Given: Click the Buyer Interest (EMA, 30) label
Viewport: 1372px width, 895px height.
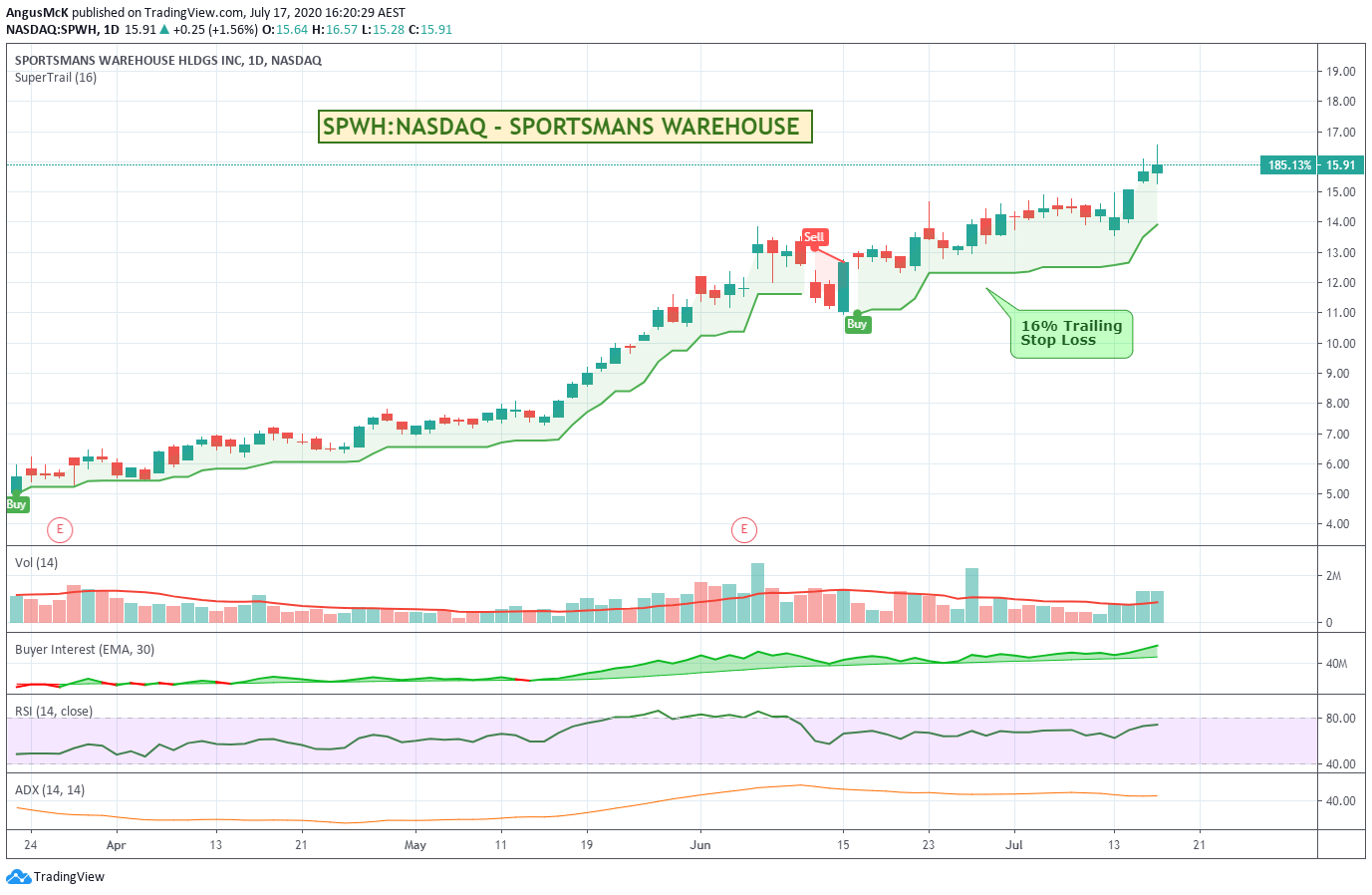Looking at the screenshot, I should coord(85,649).
